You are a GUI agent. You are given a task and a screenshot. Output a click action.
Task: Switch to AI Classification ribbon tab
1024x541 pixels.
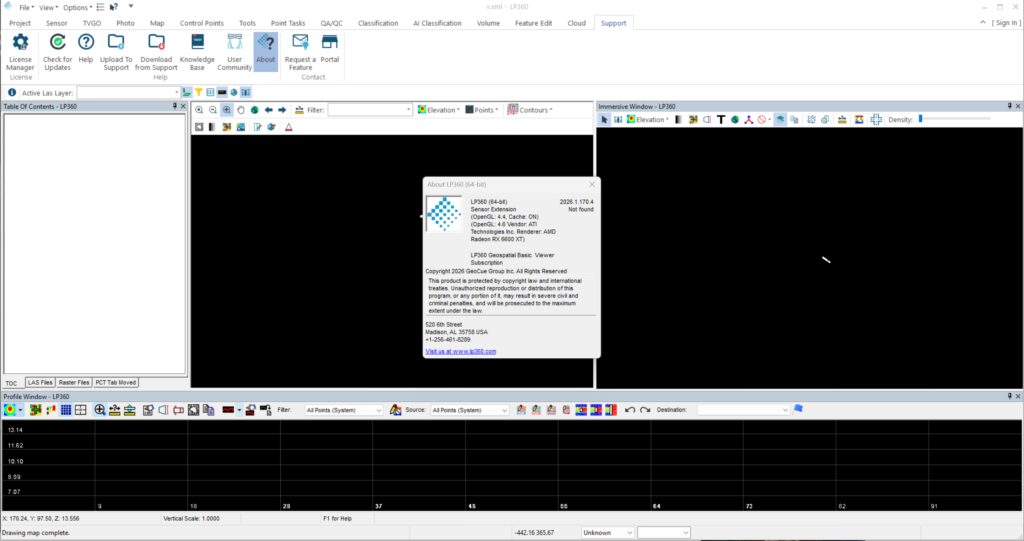pyautogui.click(x=438, y=23)
